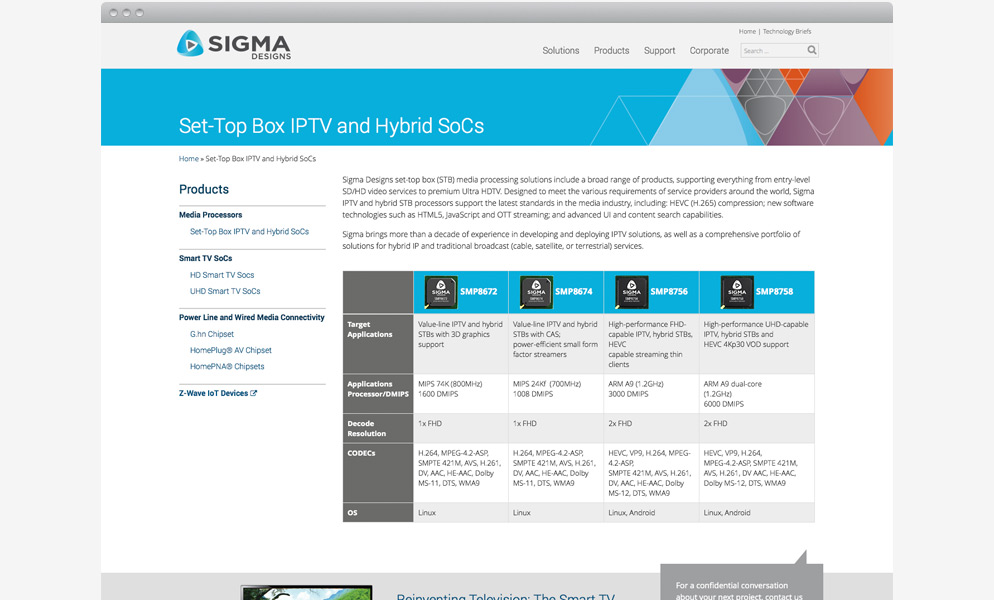
Task: Open G.hn Chipset link
Action: pos(212,334)
